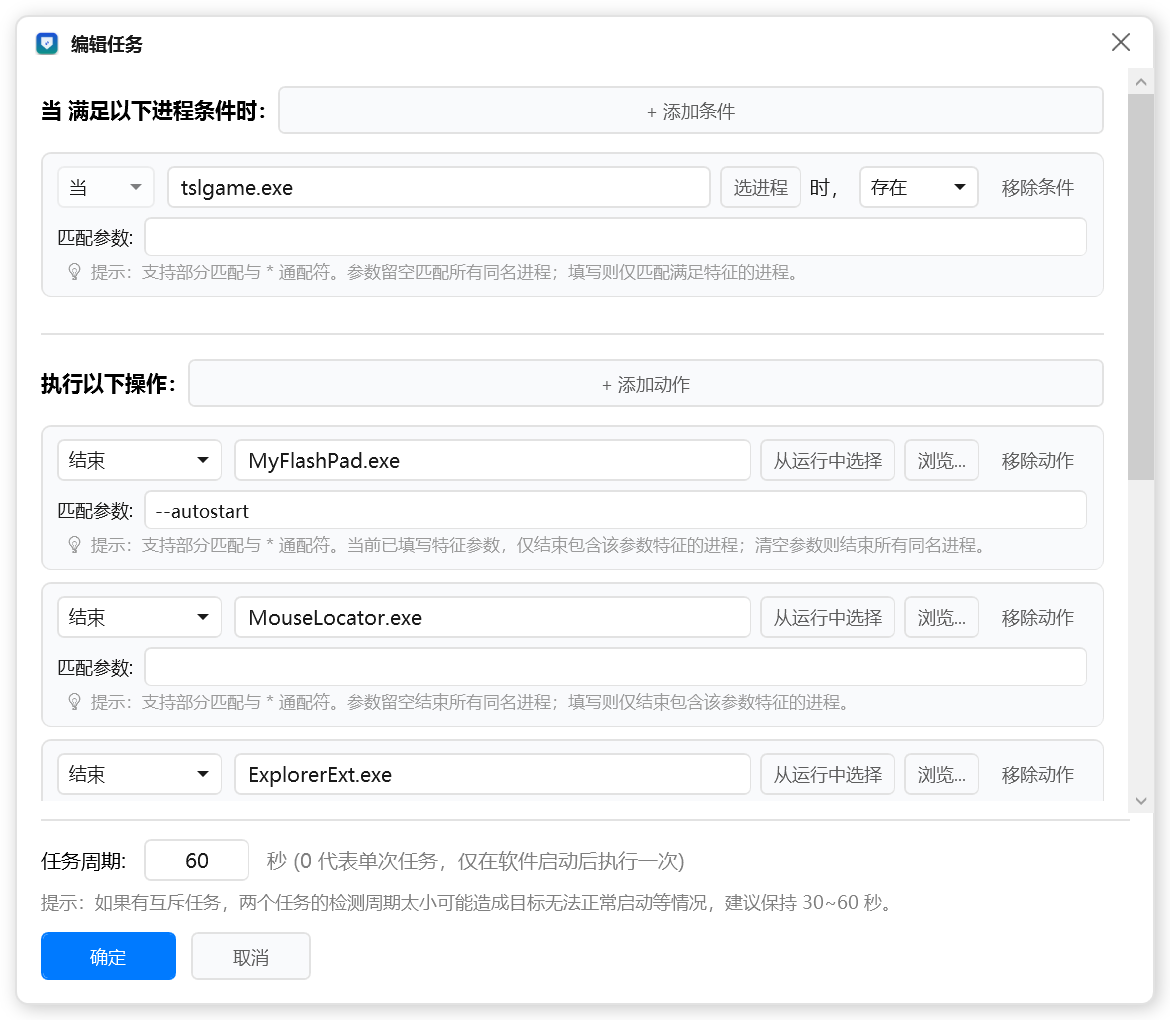Viewport: 1170px width, 1020px height.
Task: Click the lightbulb hint icon under tslgame.exe
Action: (74, 272)
